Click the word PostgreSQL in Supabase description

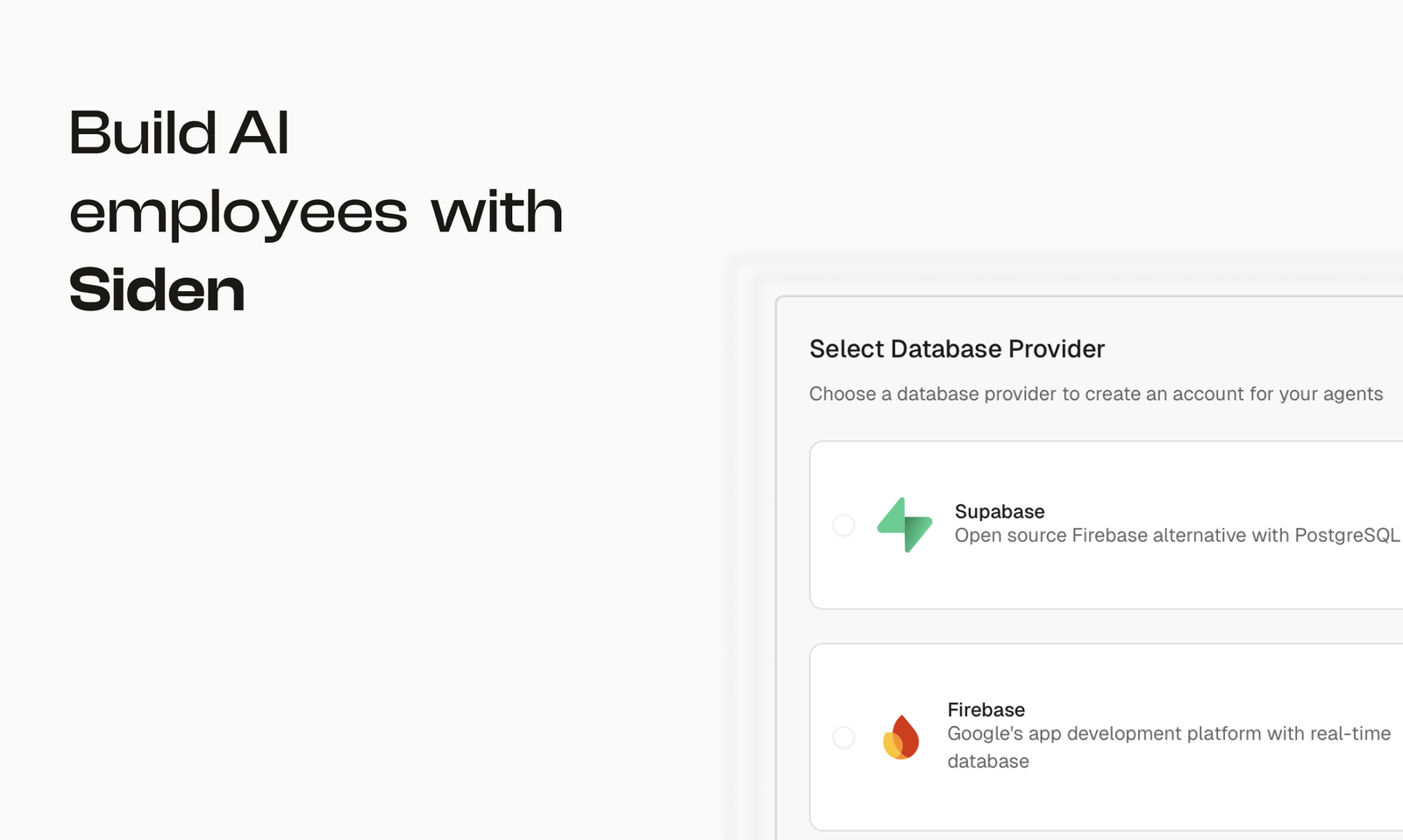coord(1347,535)
